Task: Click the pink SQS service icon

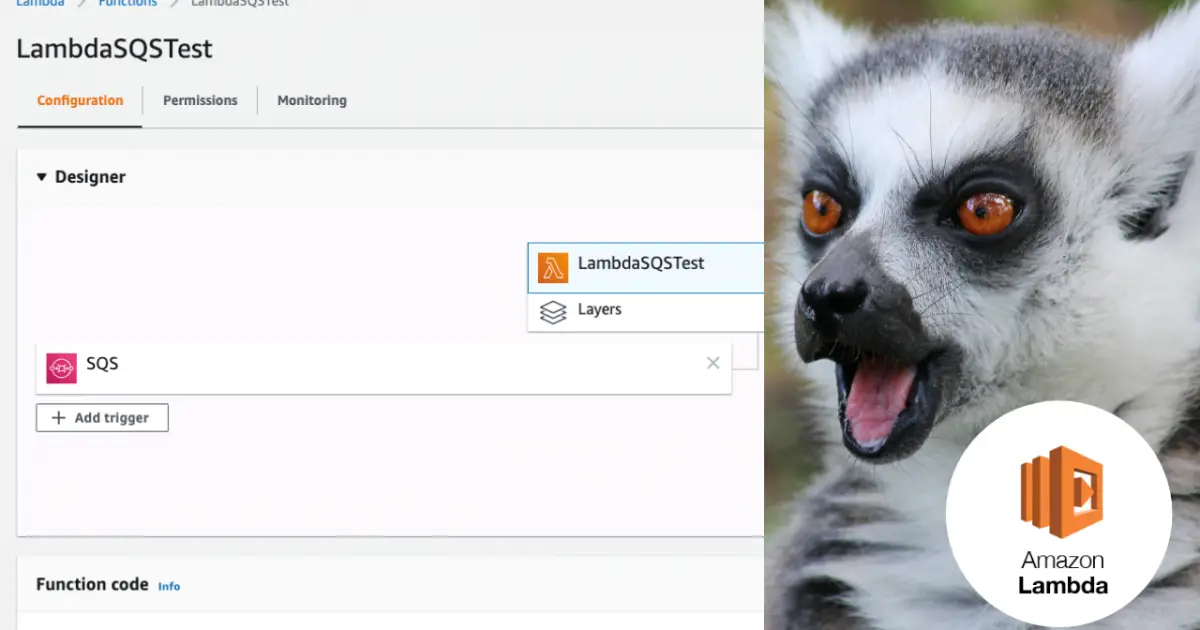Action: point(62,367)
